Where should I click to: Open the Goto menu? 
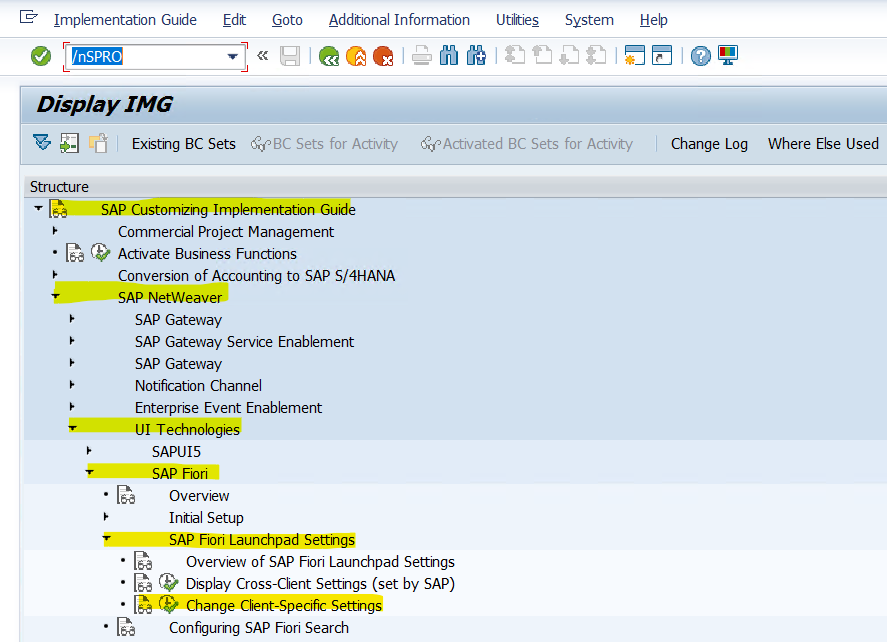click(287, 20)
